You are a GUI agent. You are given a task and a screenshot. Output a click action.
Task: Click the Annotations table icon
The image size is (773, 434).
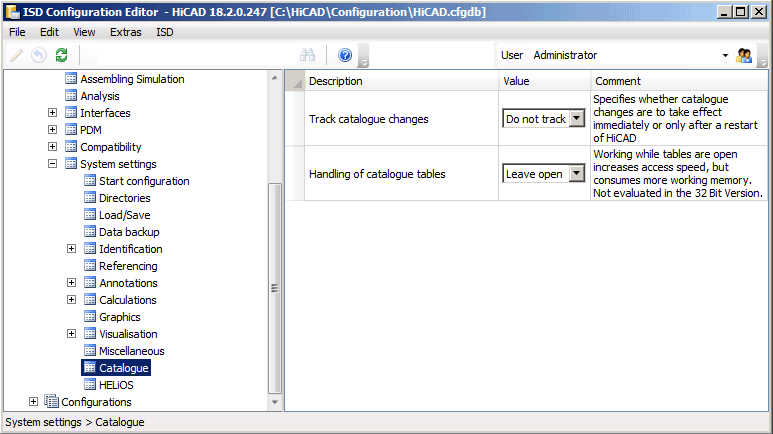coord(90,283)
